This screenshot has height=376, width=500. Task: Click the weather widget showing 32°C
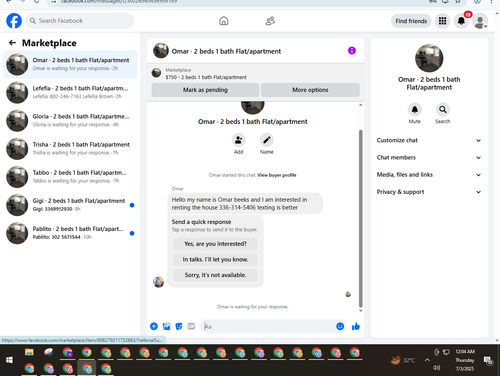tap(404, 360)
